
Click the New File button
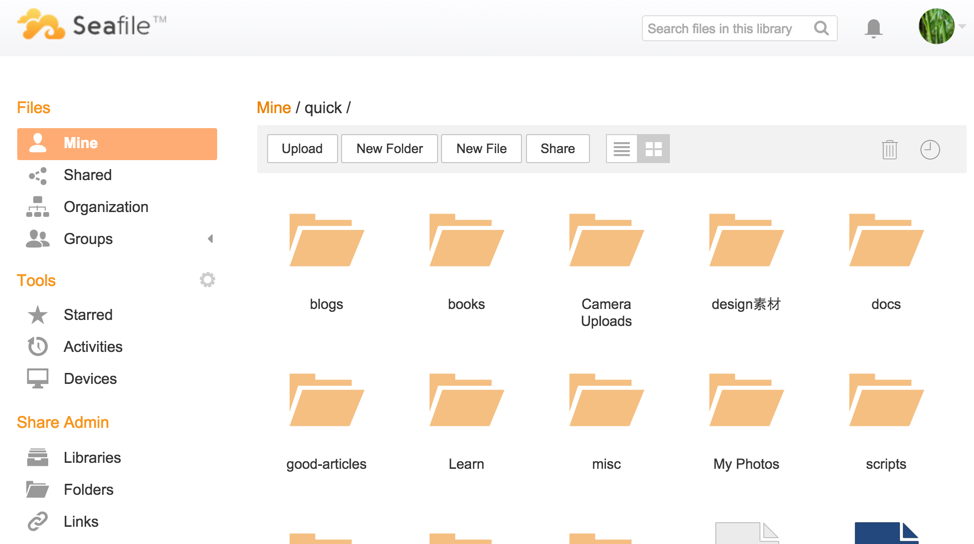[481, 148]
